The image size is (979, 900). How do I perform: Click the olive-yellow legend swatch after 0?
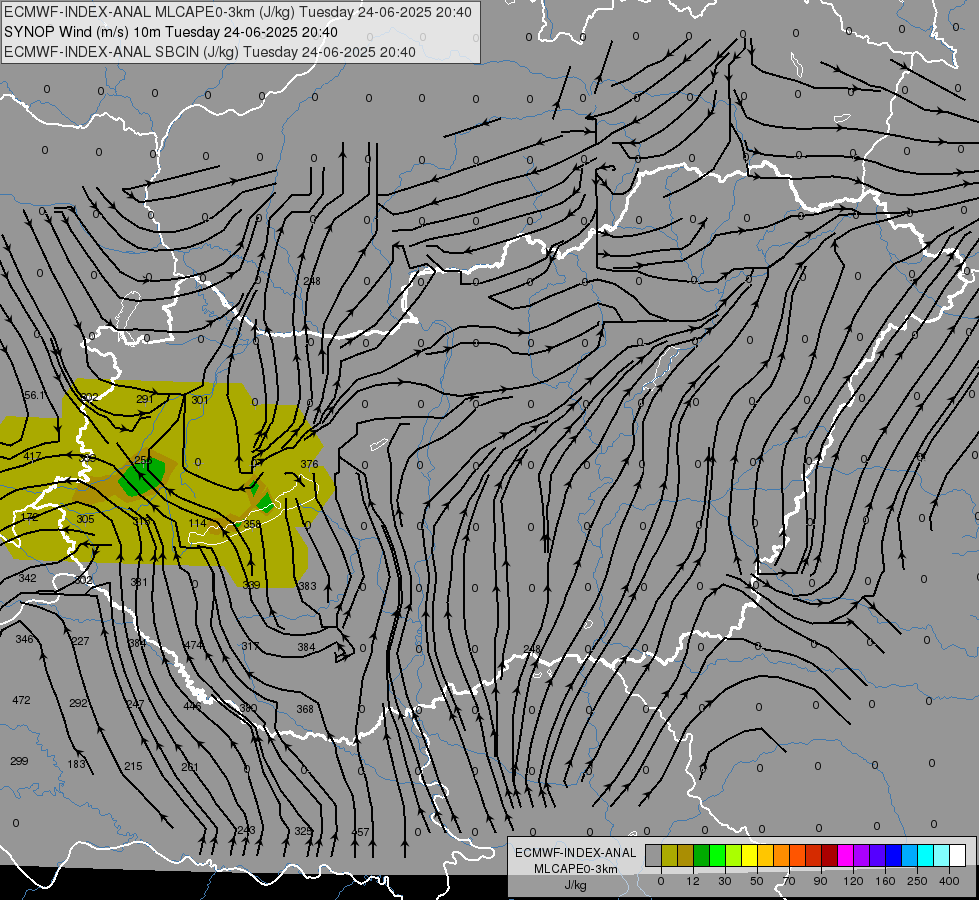pyautogui.click(x=669, y=855)
